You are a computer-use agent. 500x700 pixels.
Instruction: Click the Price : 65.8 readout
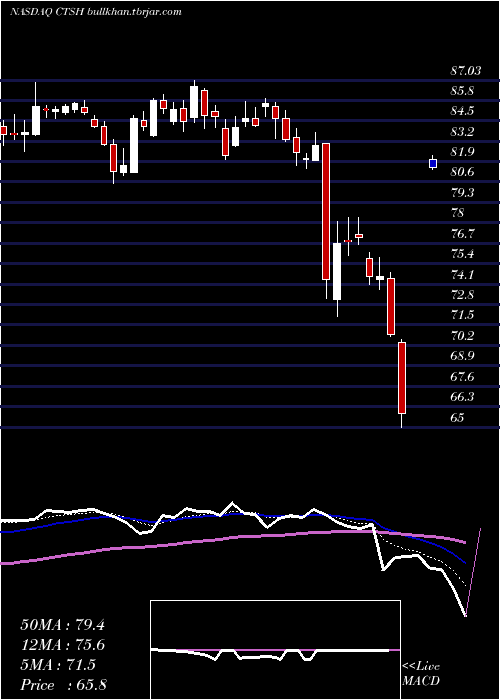pos(63,685)
